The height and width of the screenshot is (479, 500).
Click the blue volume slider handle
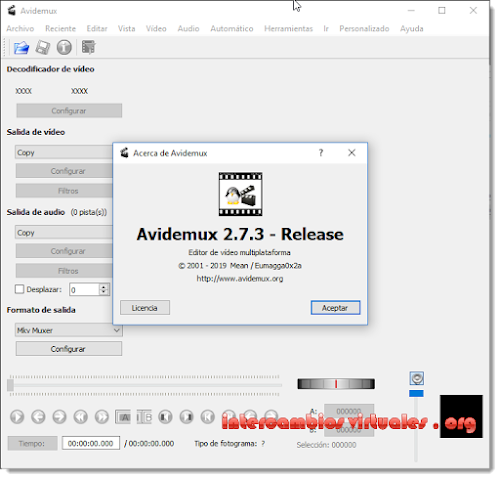(416, 393)
